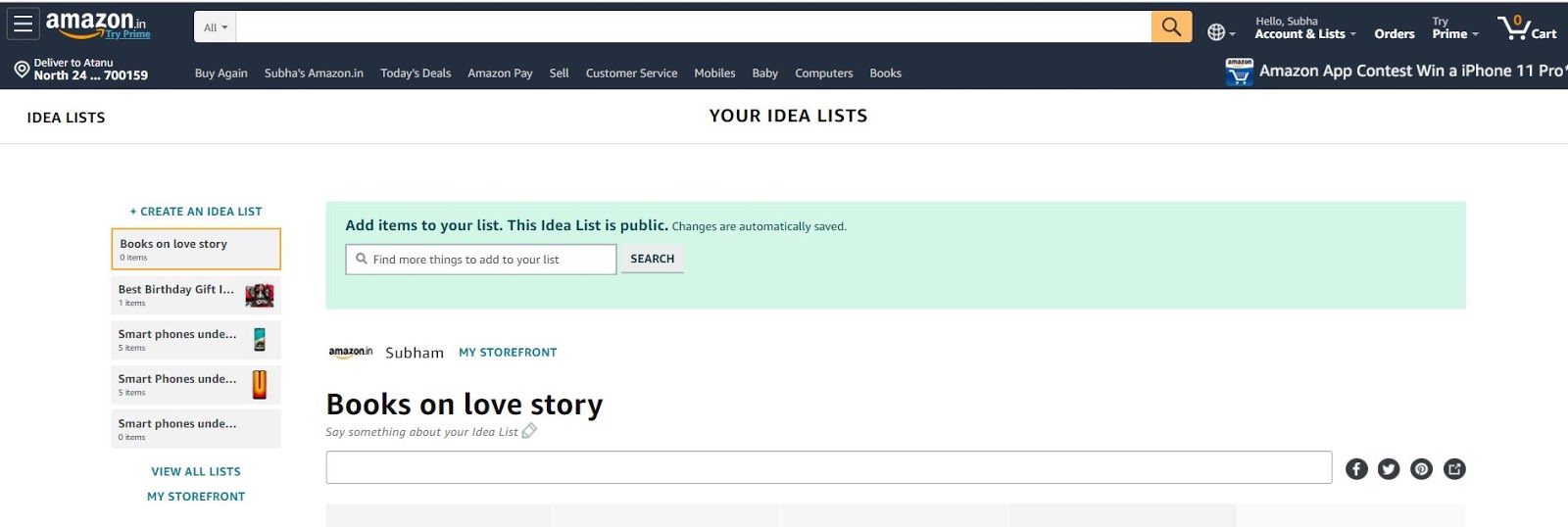Open the globe language selector
The width and height of the screenshot is (1568, 527).
pyautogui.click(x=1221, y=32)
